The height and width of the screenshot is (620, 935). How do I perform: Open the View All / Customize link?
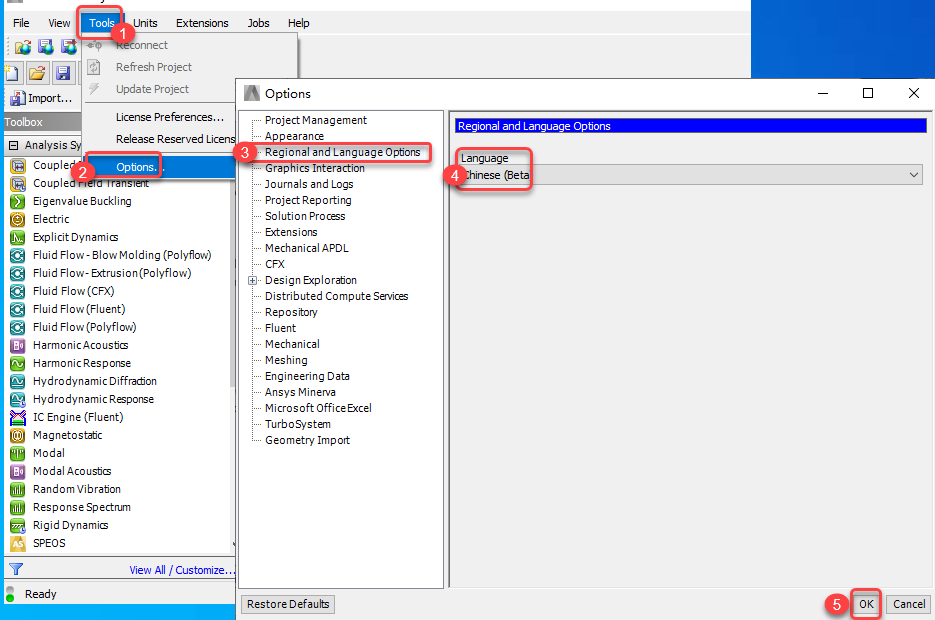pos(181,570)
